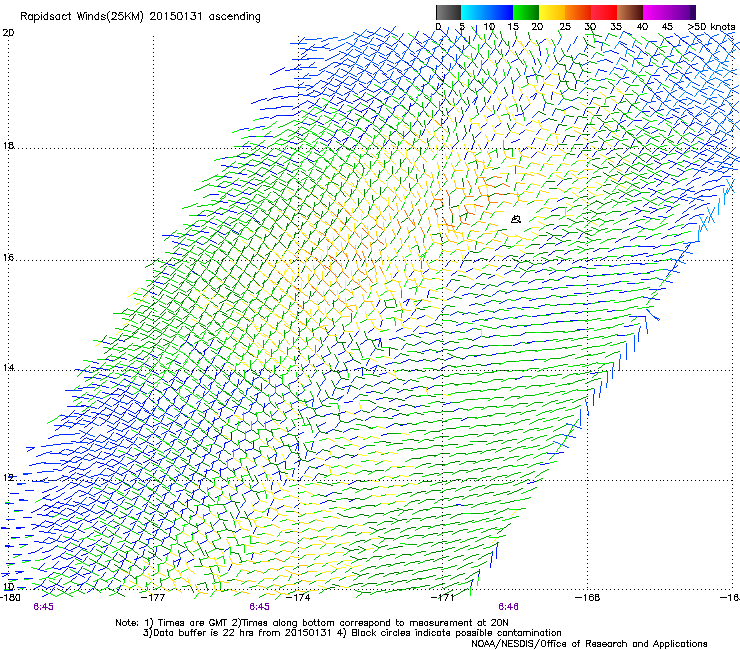The width and height of the screenshot is (740, 650).
Task: Click the legend value '0' under color bar
Action: [x=438, y=27]
